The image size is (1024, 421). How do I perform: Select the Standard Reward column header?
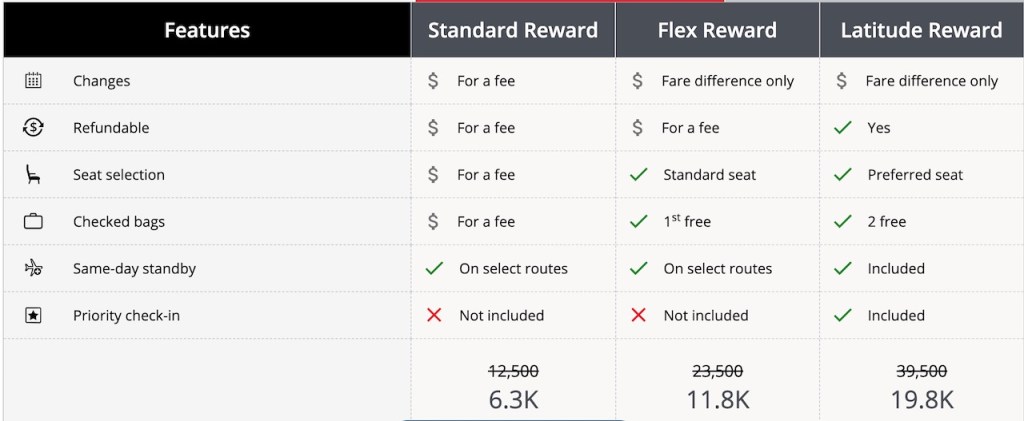tap(513, 30)
